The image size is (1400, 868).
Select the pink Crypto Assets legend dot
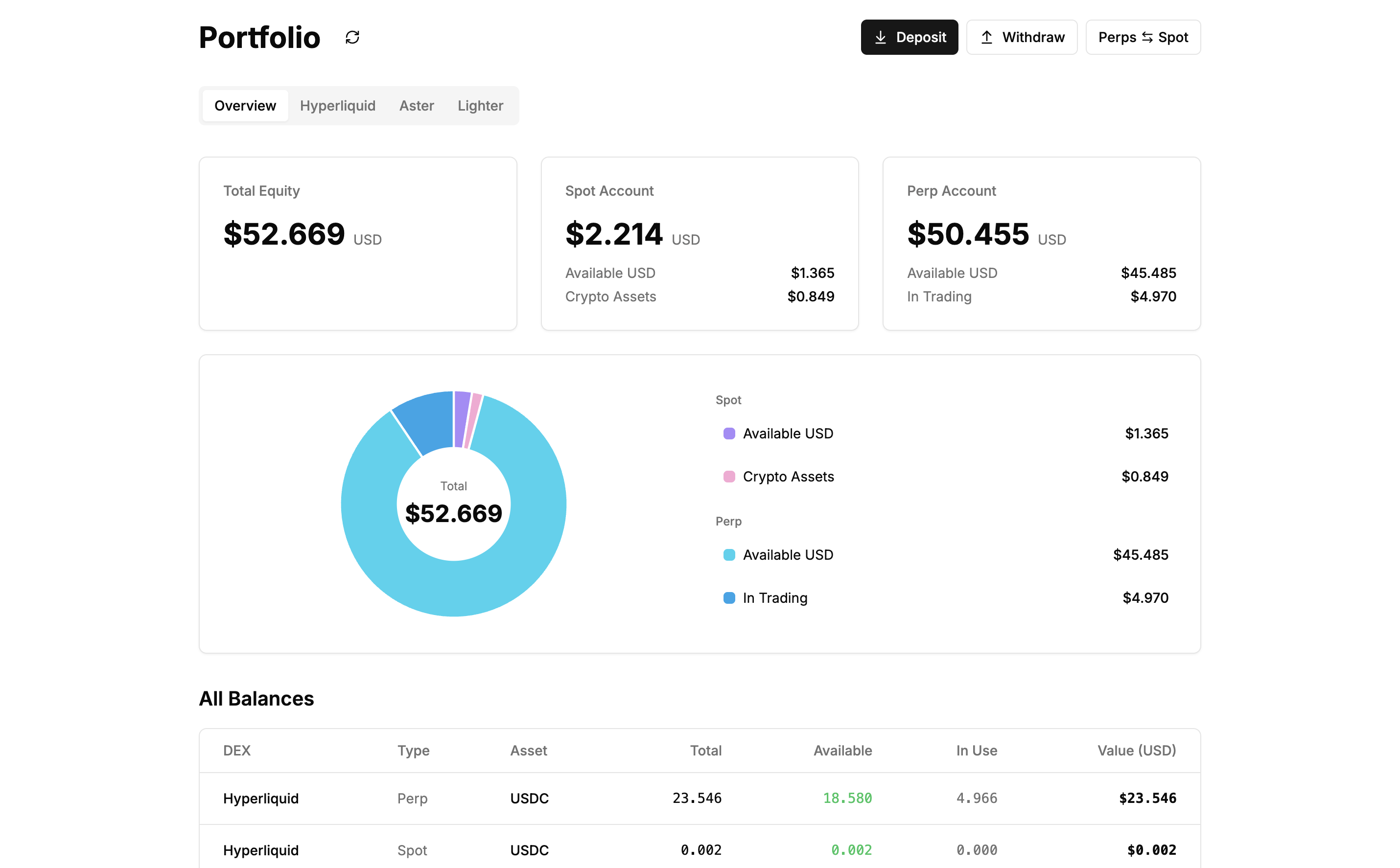pyautogui.click(x=729, y=477)
